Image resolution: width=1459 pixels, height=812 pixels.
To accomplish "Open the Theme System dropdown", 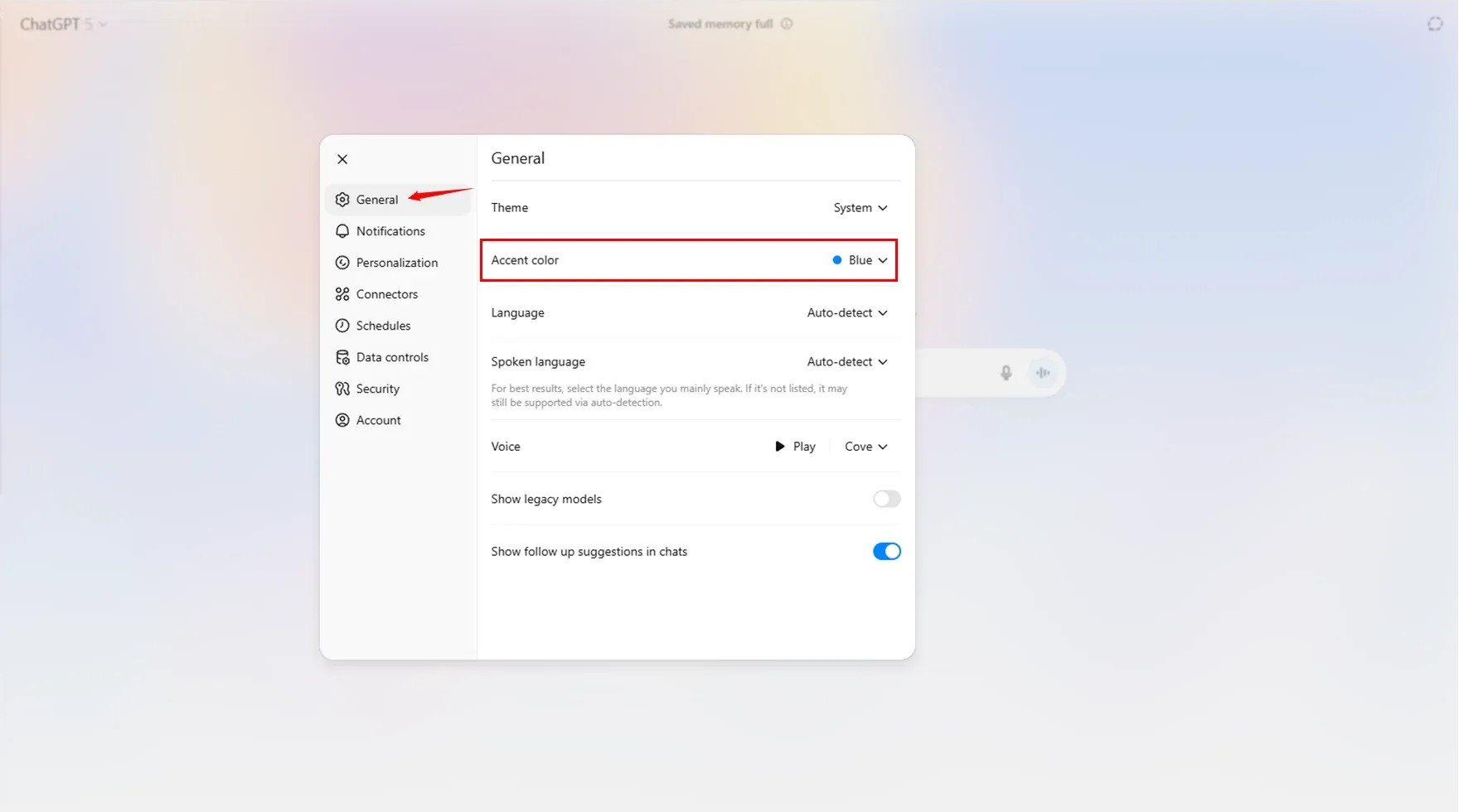I will pyautogui.click(x=860, y=208).
